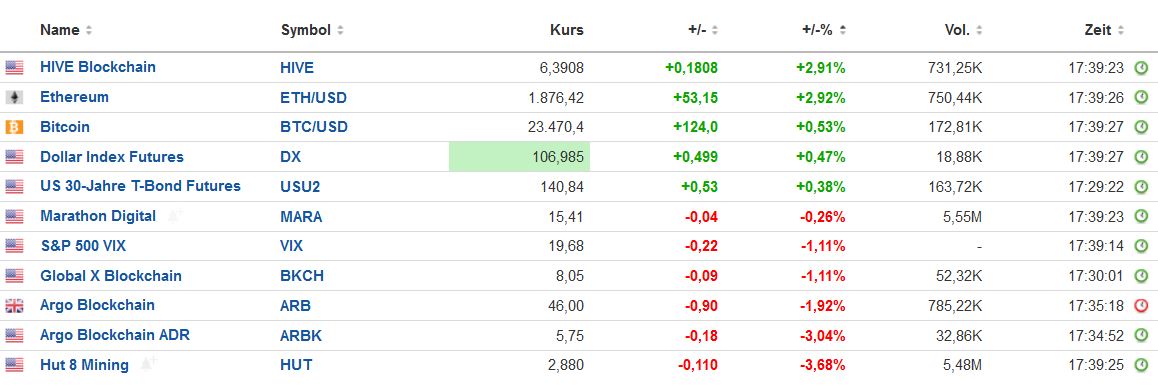Open the US 30-Jahre T-Bond Futures link

pyautogui.click(x=140, y=186)
